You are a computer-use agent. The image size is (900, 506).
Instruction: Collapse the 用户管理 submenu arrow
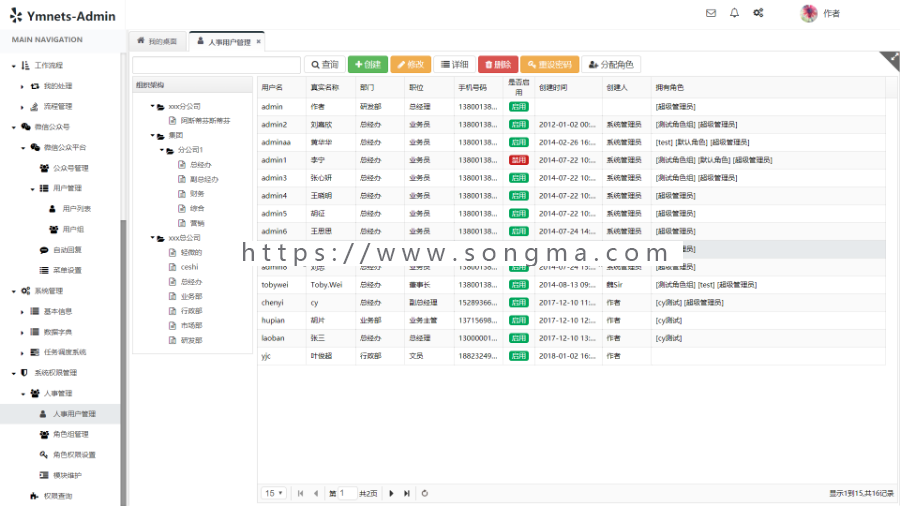(x=33, y=189)
